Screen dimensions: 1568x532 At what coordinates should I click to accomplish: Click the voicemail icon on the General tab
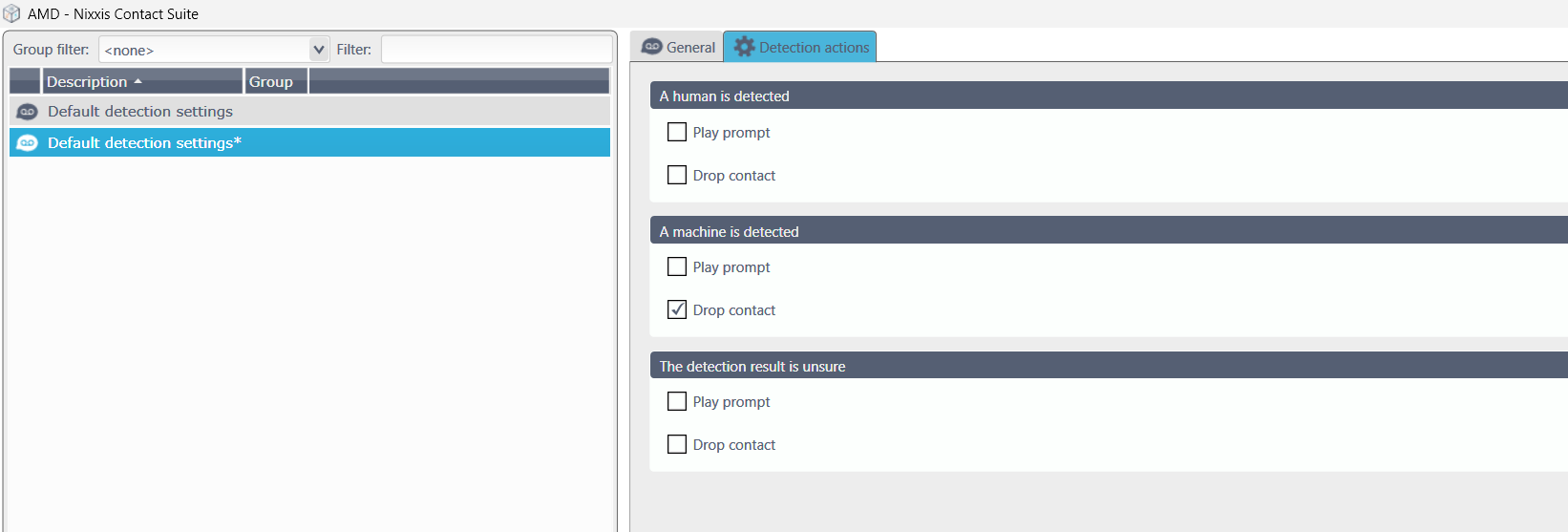(x=652, y=47)
